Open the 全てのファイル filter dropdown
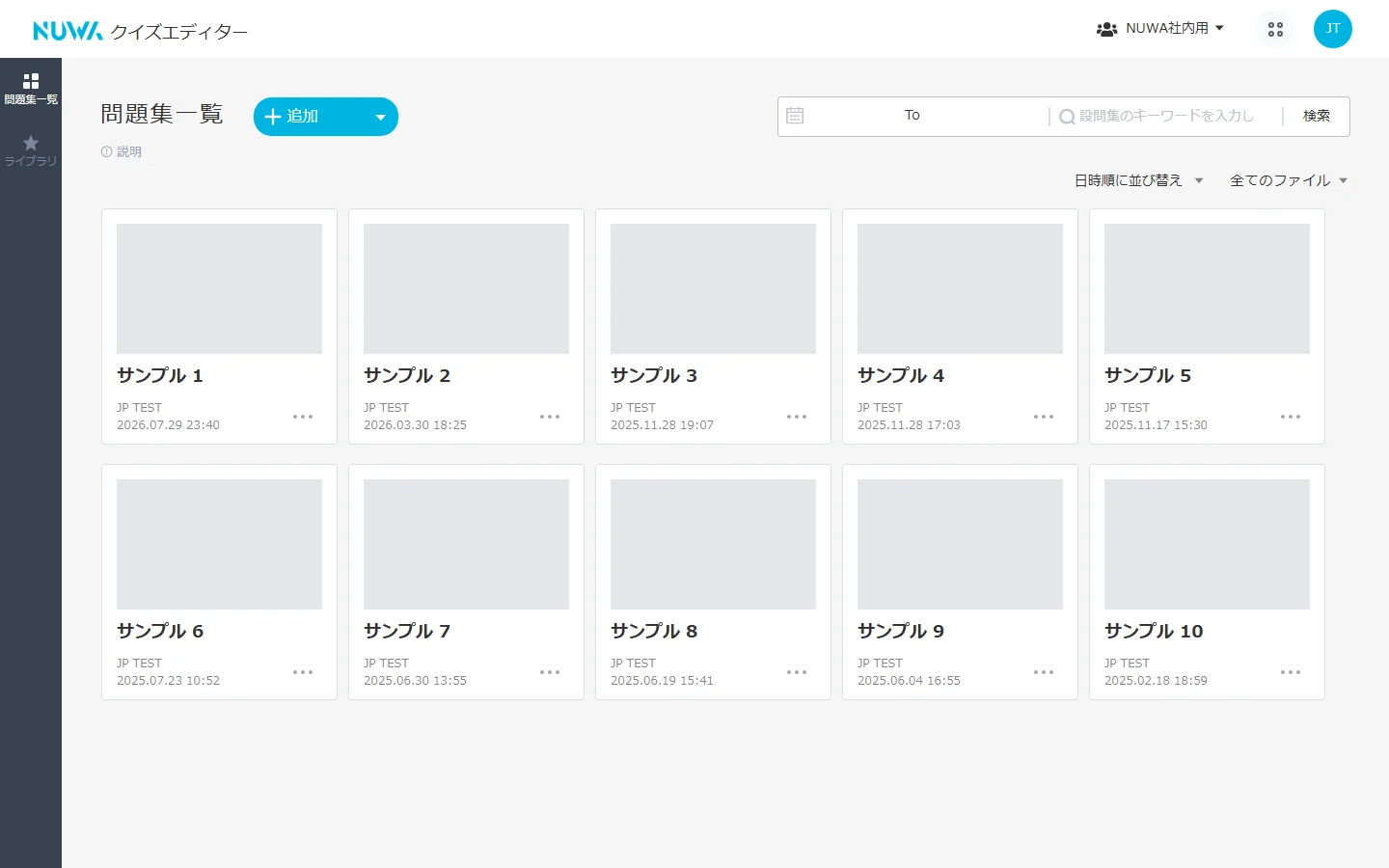This screenshot has height=868, width=1389. (1289, 180)
